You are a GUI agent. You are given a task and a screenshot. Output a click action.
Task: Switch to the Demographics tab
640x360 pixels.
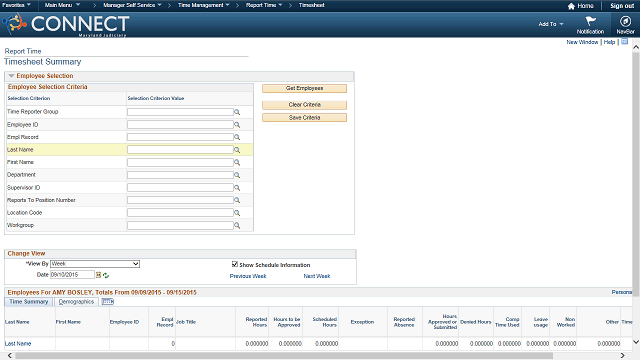[x=76, y=302]
